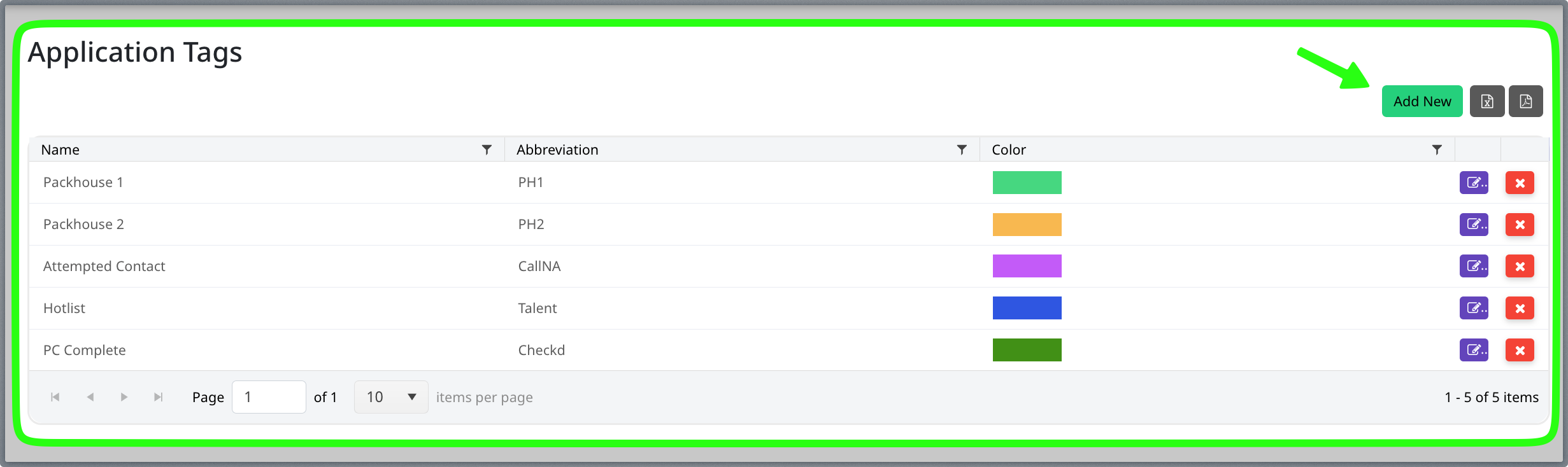The height and width of the screenshot is (467, 1568).
Task: Click the dark green PC Complete swatch
Action: [x=1027, y=350]
